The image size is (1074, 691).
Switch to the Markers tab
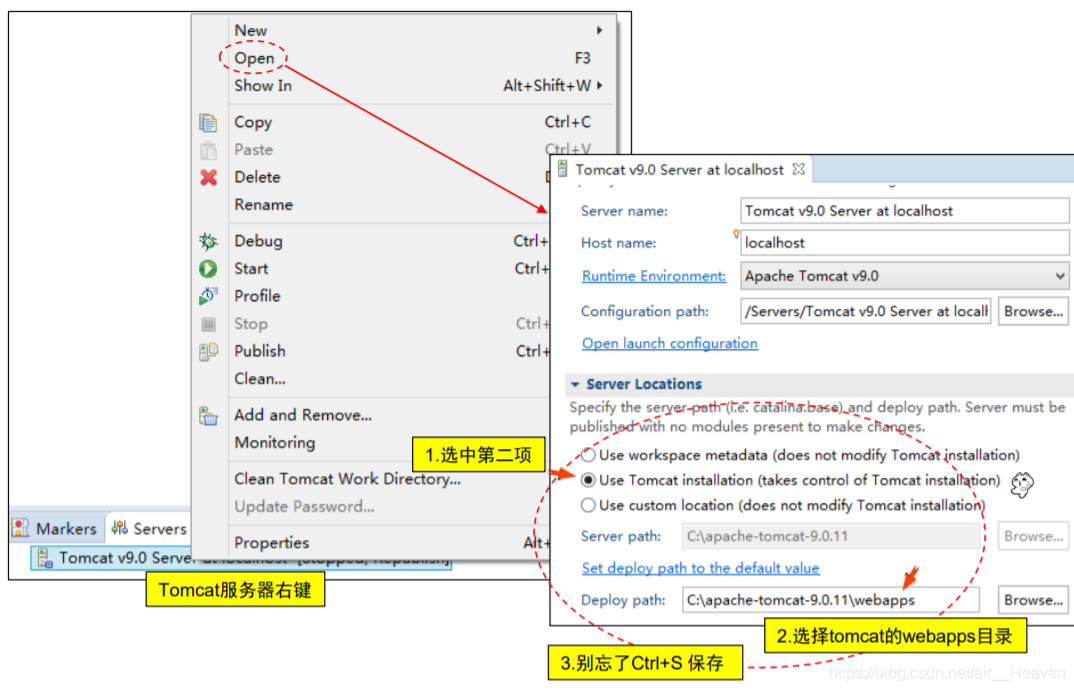click(58, 528)
